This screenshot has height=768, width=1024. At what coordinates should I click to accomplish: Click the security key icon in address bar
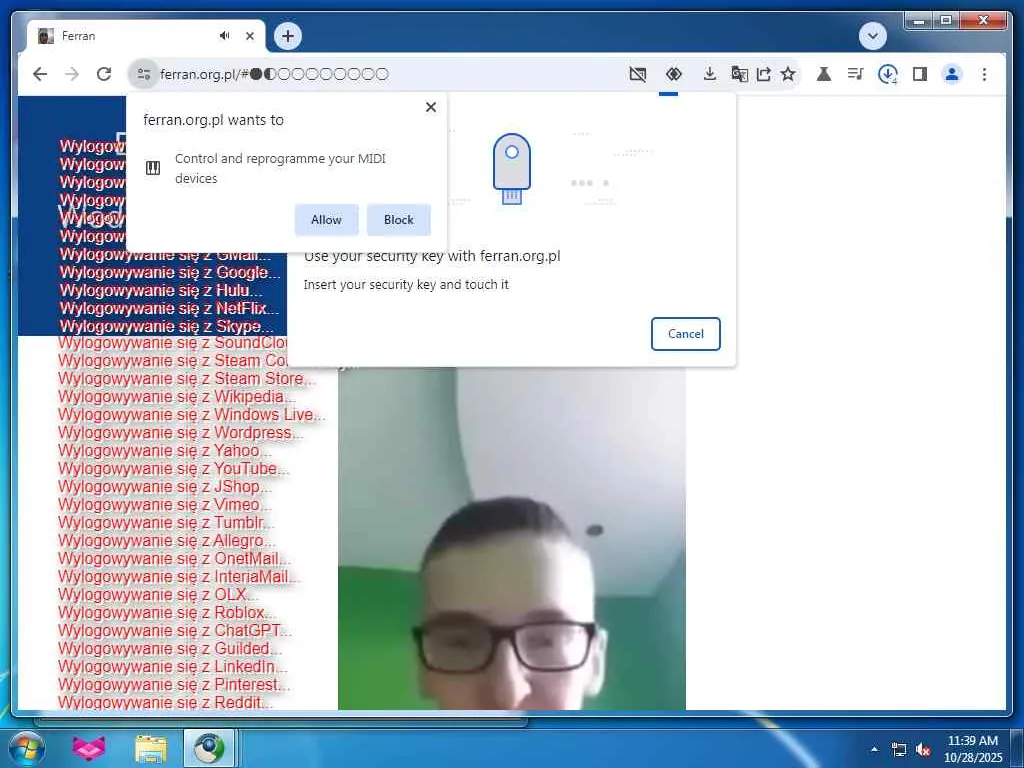(674, 74)
